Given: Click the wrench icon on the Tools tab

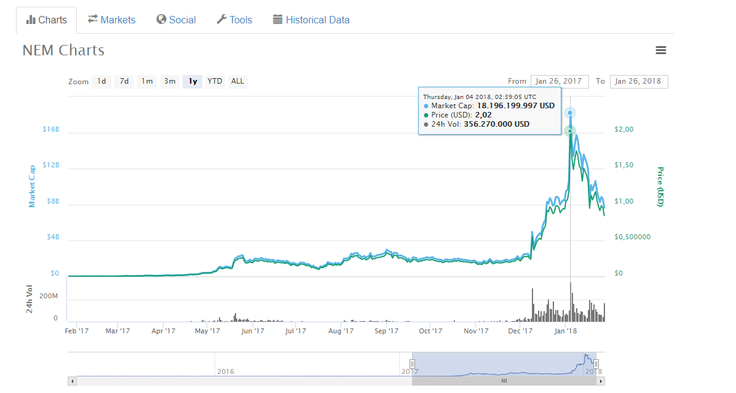Looking at the screenshot, I should click(221, 19).
